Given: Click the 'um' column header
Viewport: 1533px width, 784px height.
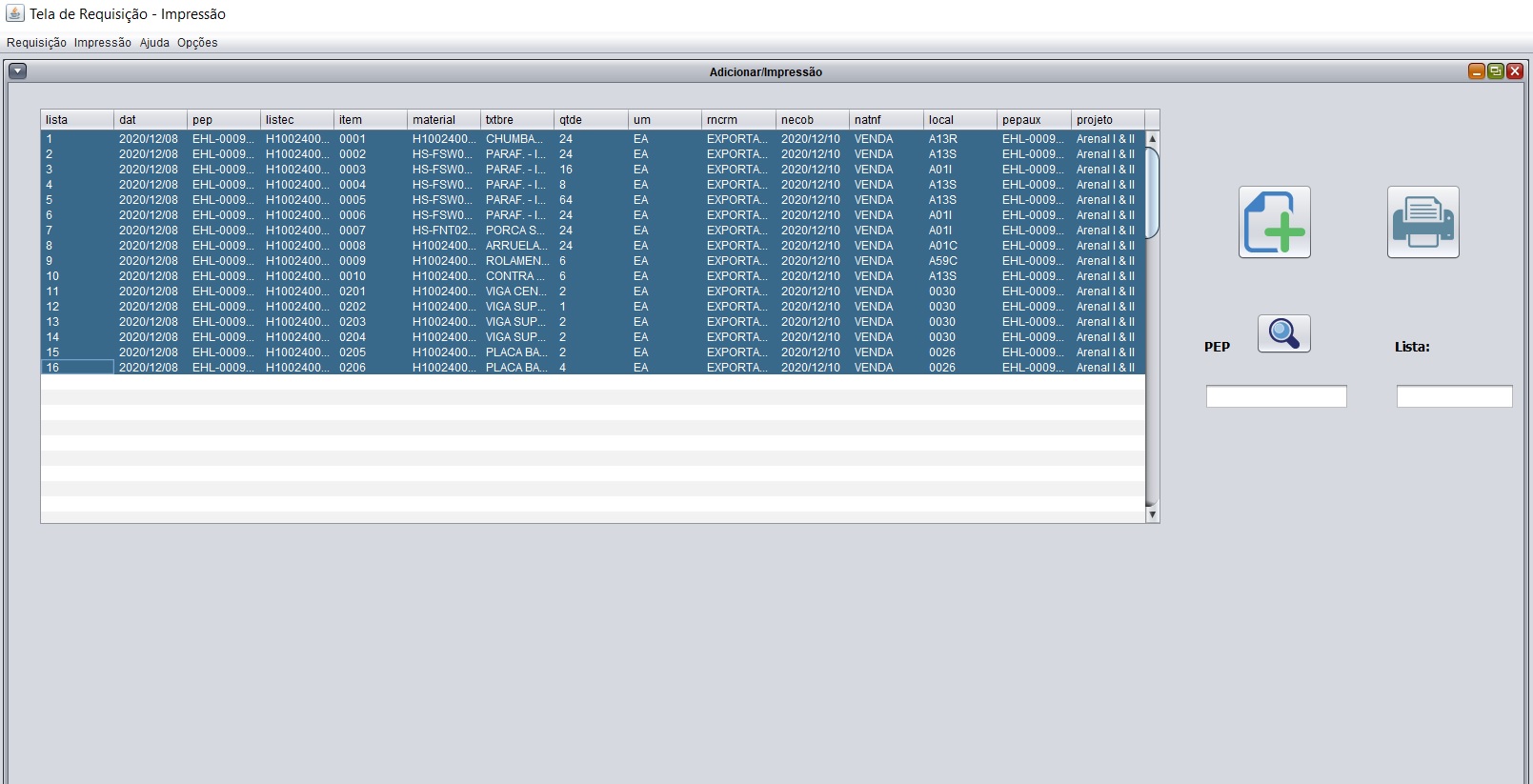Looking at the screenshot, I should 665,120.
